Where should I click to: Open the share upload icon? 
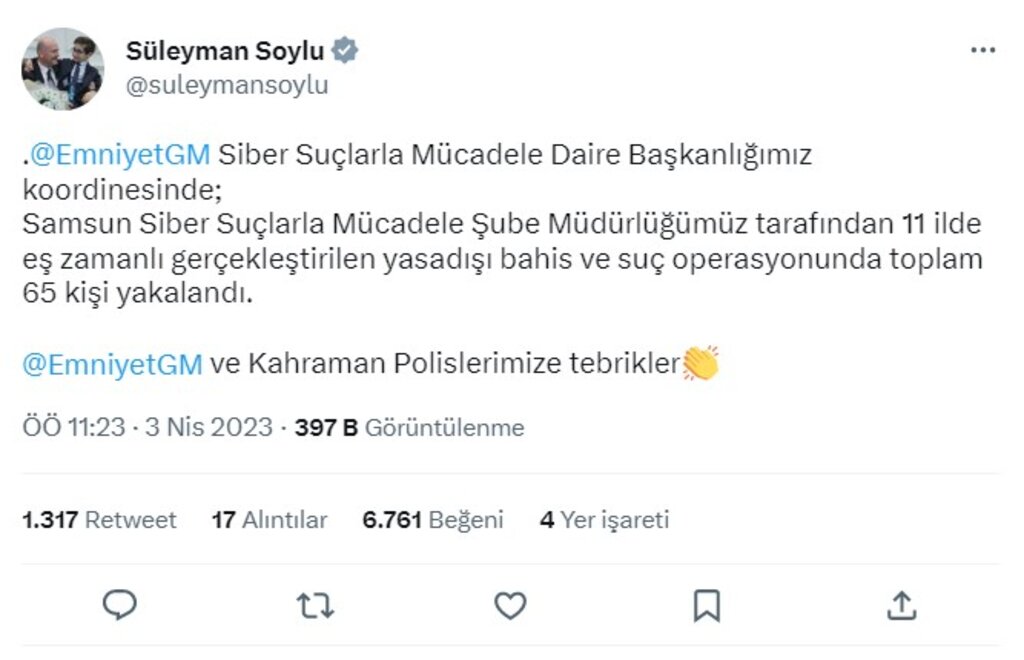[x=901, y=605]
